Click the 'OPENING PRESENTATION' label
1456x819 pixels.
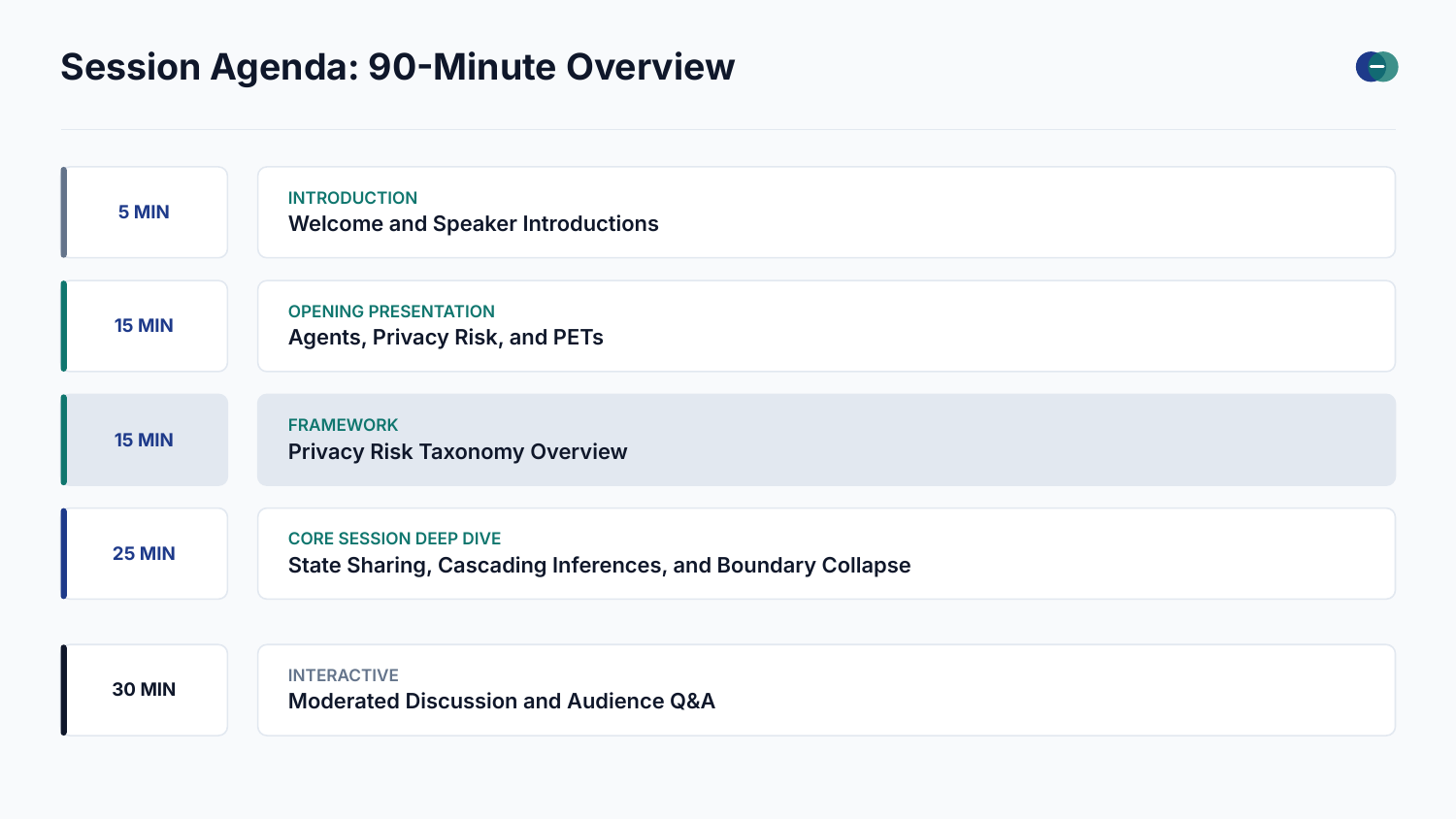coord(391,311)
